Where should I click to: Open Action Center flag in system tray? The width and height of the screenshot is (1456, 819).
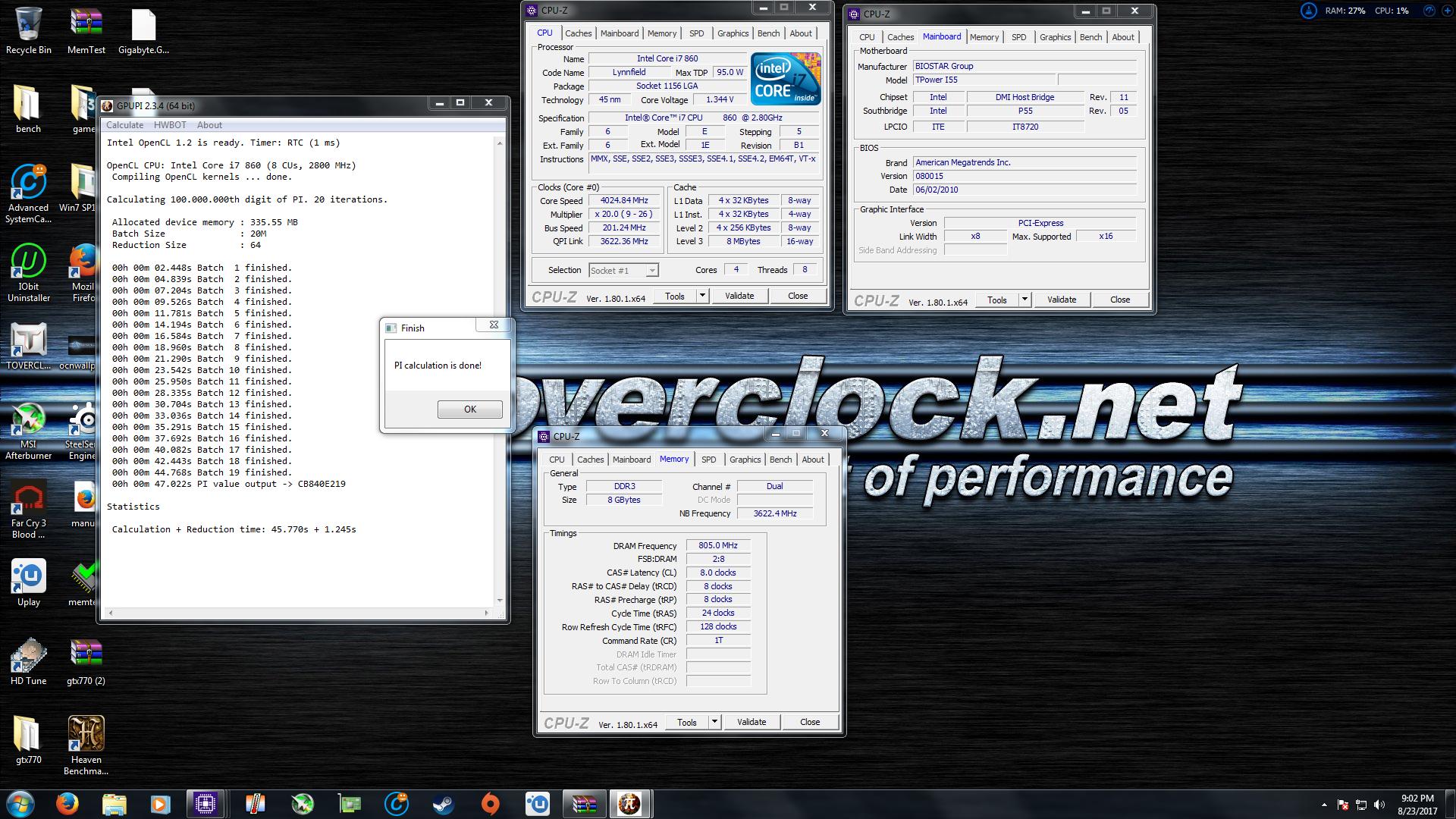1343,805
